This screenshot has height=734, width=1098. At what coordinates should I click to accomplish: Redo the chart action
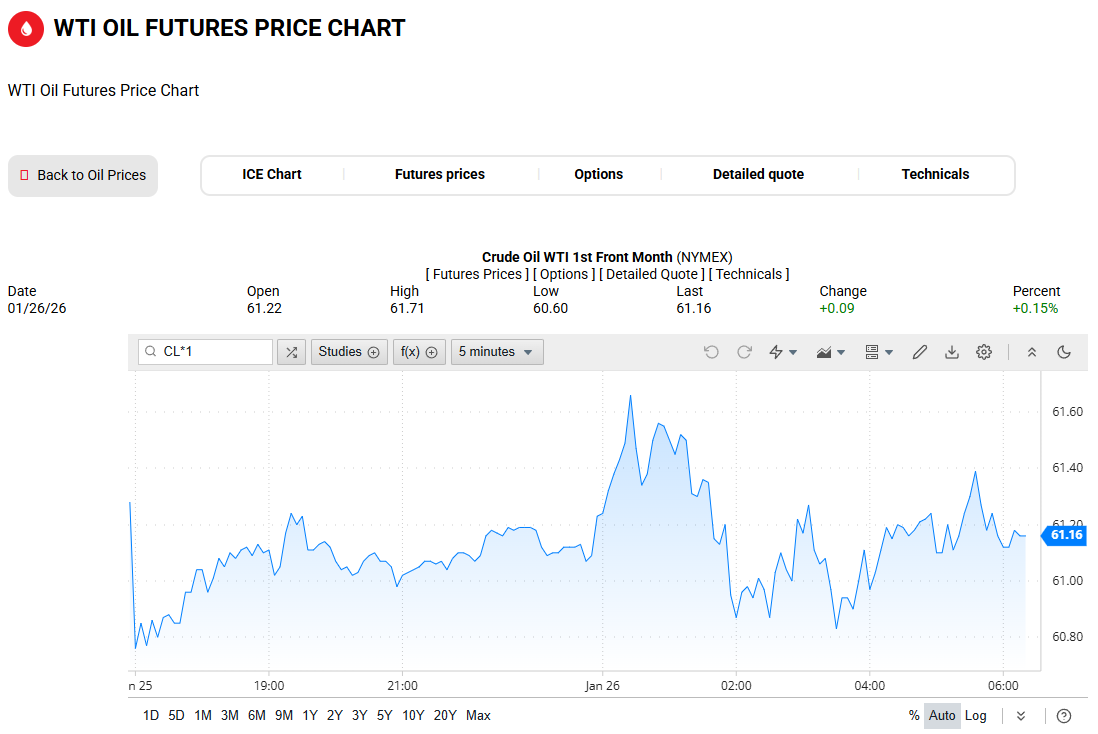[x=744, y=352]
